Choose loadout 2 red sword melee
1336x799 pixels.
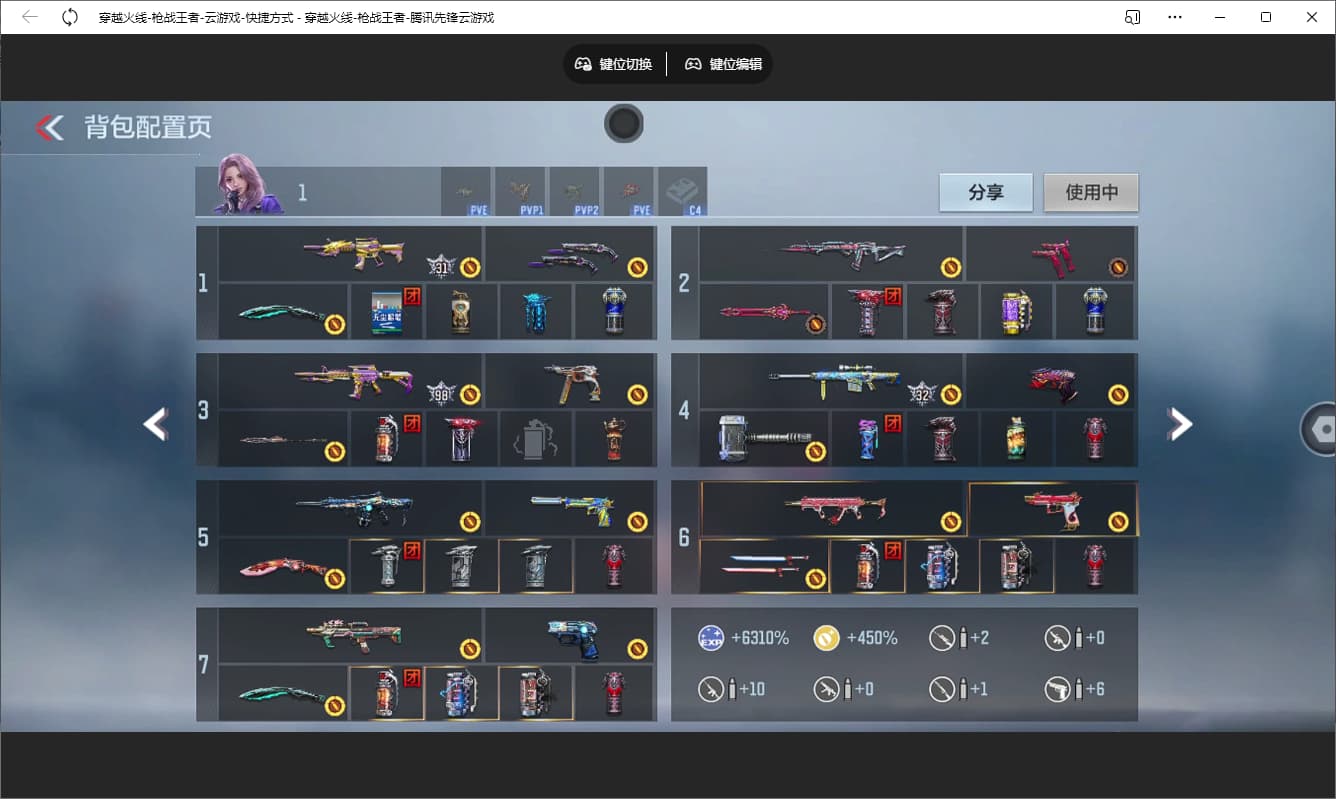(x=764, y=311)
